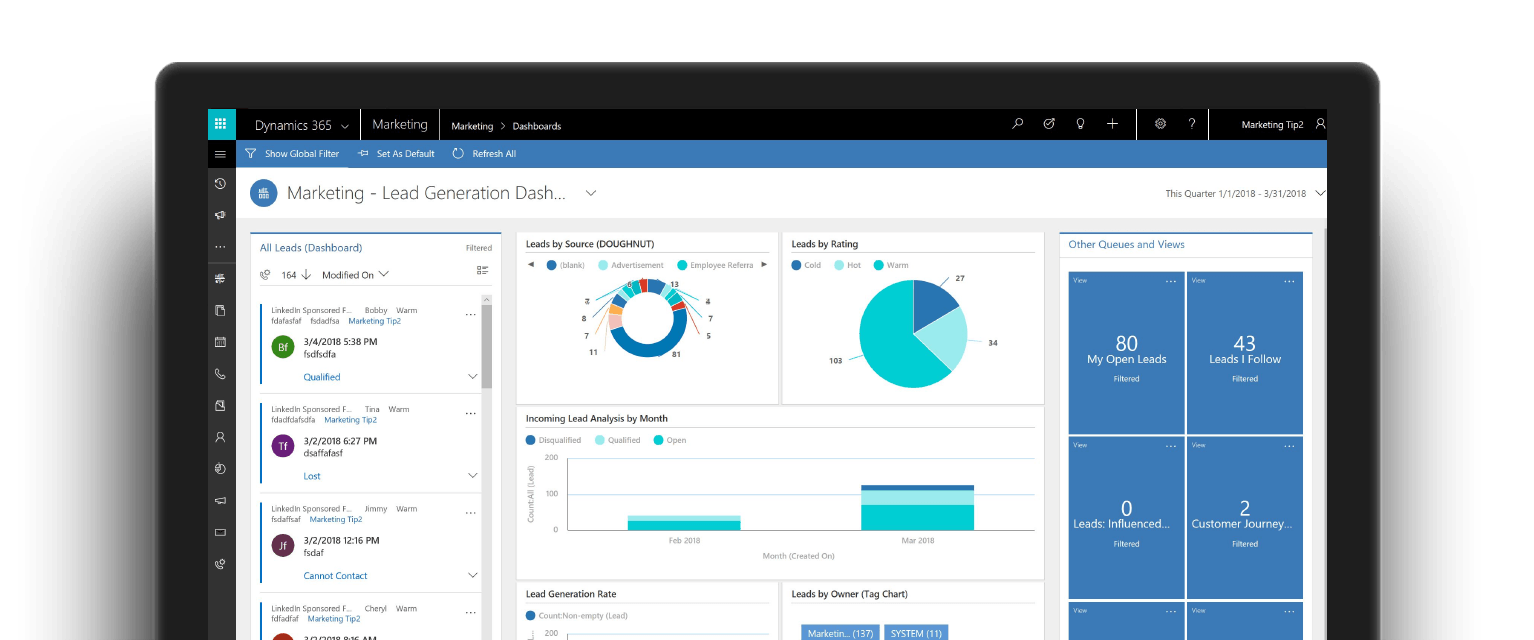Open the Cannot Contact link on Jimmy card
Image resolution: width=1534 pixels, height=640 pixels.
335,576
